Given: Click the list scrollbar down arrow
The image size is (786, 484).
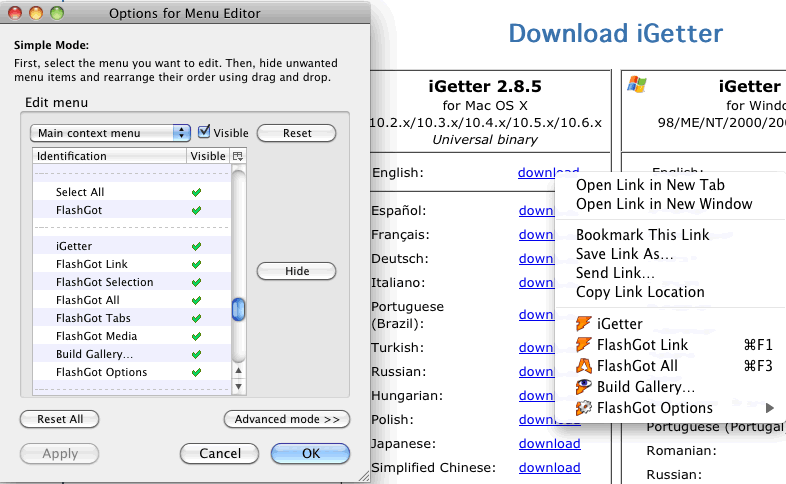Looking at the screenshot, I should 239,386.
